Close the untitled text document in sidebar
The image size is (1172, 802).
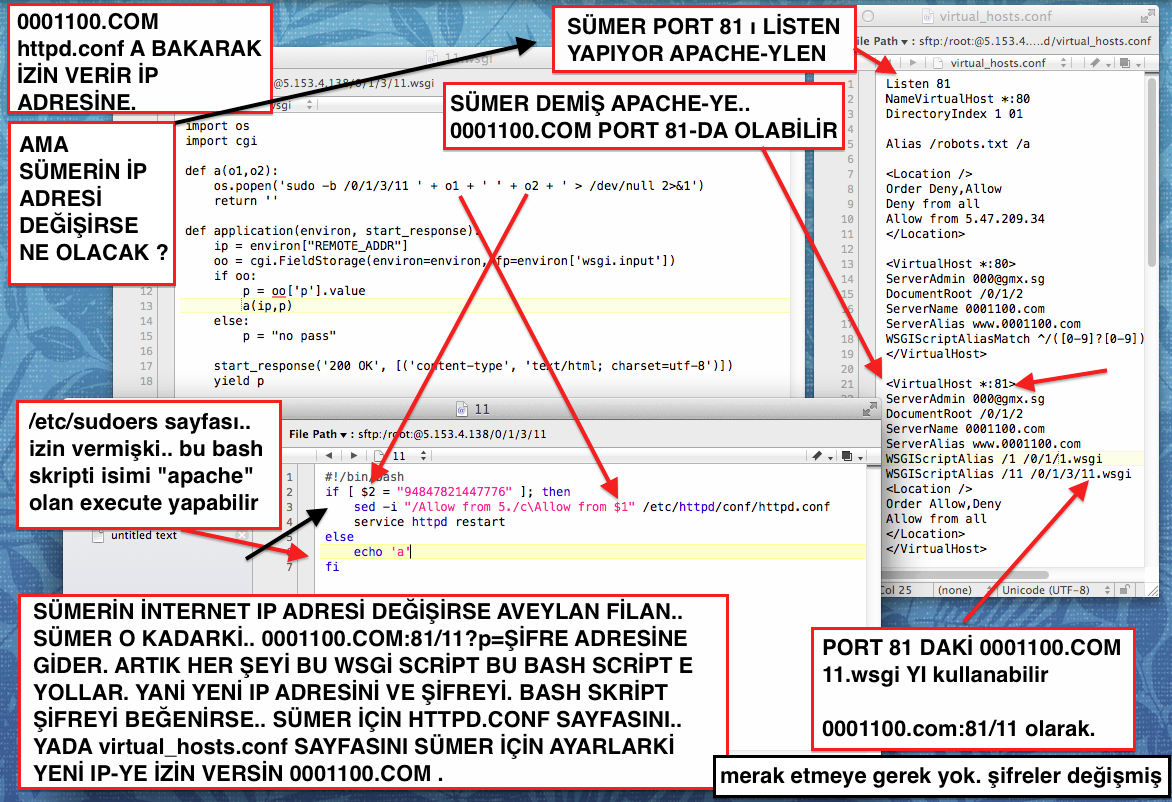coord(241,535)
